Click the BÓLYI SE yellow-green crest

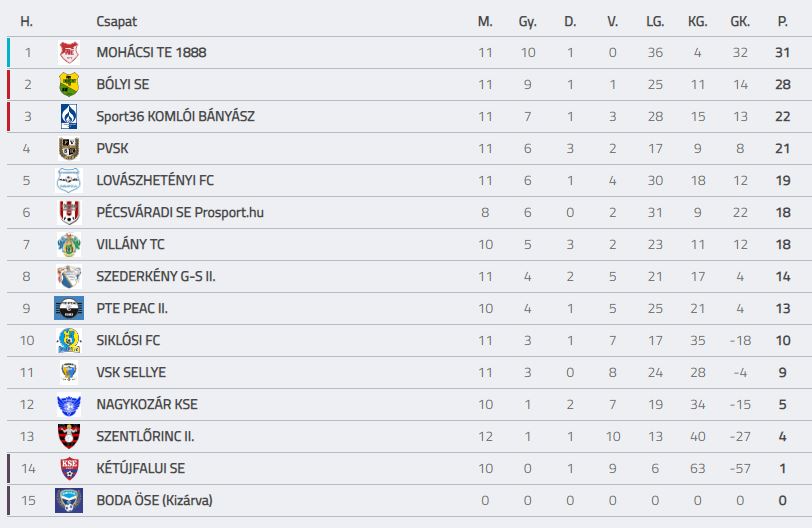(69, 84)
